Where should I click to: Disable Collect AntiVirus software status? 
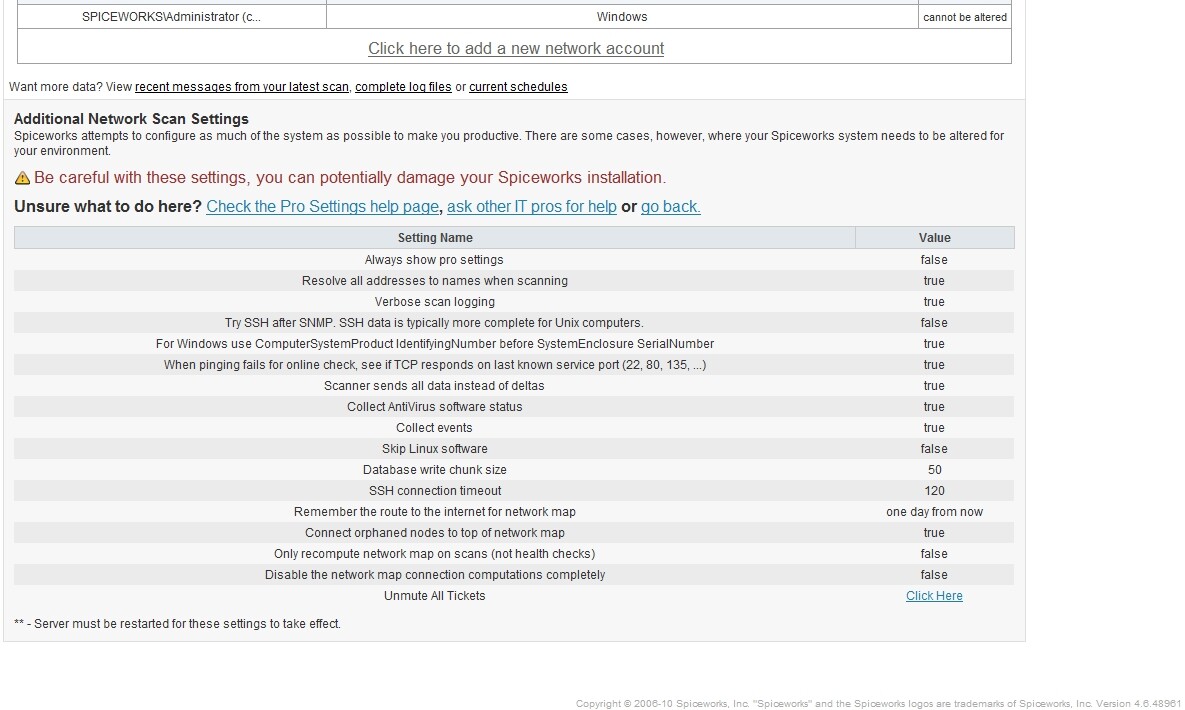[933, 406]
